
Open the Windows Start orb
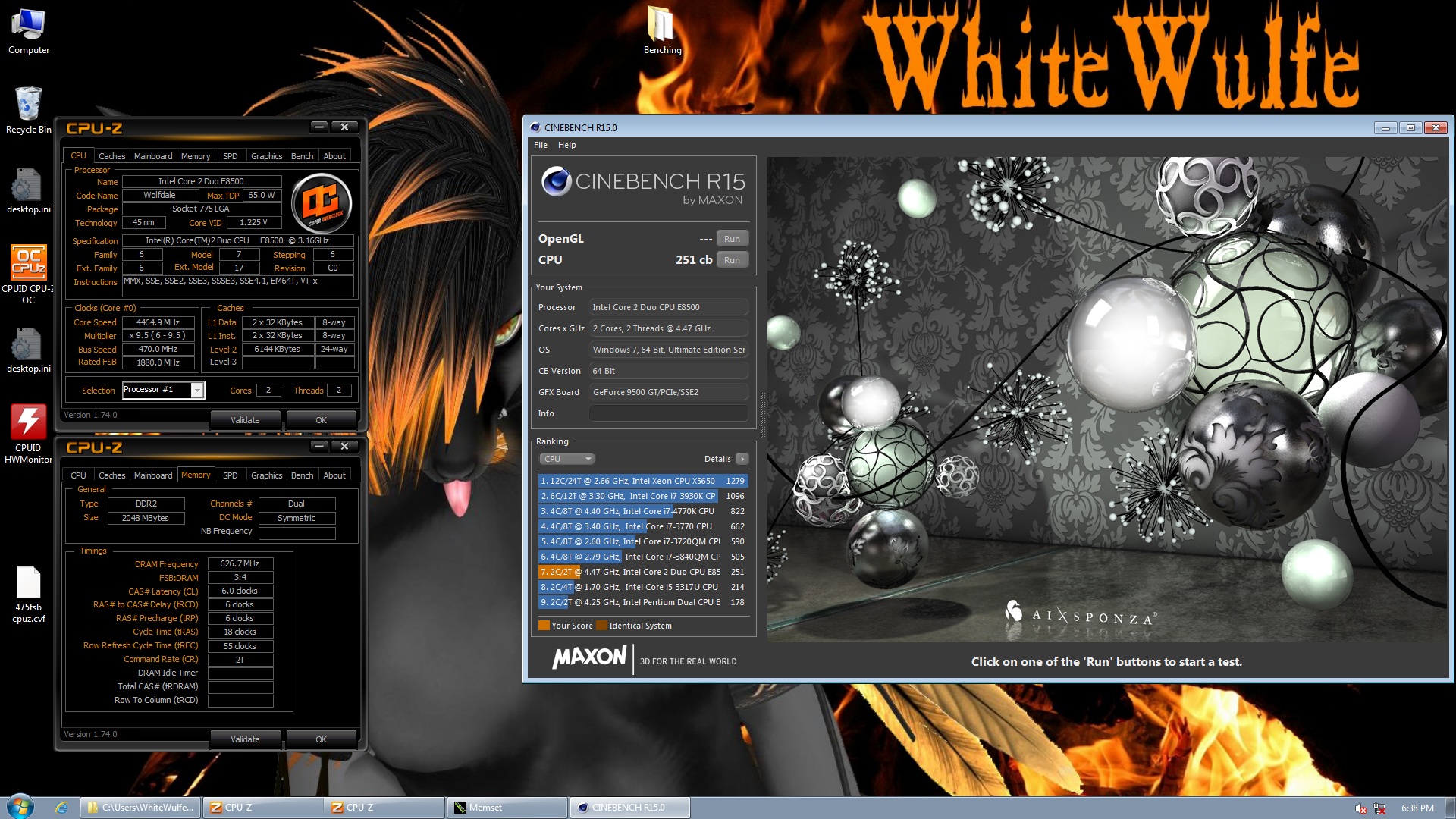coord(20,807)
